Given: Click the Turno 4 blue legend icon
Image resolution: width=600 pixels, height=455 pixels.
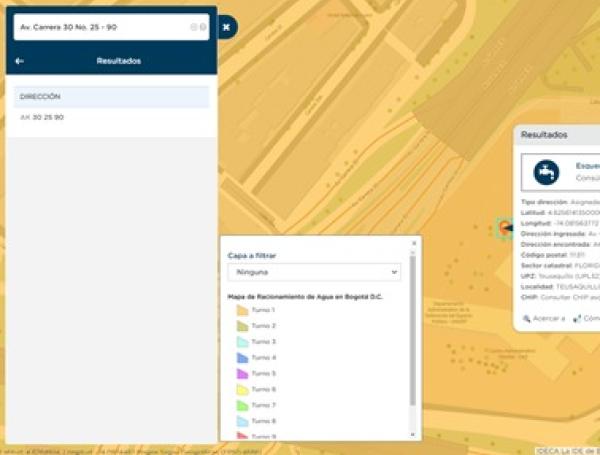Looking at the screenshot, I should (241, 358).
